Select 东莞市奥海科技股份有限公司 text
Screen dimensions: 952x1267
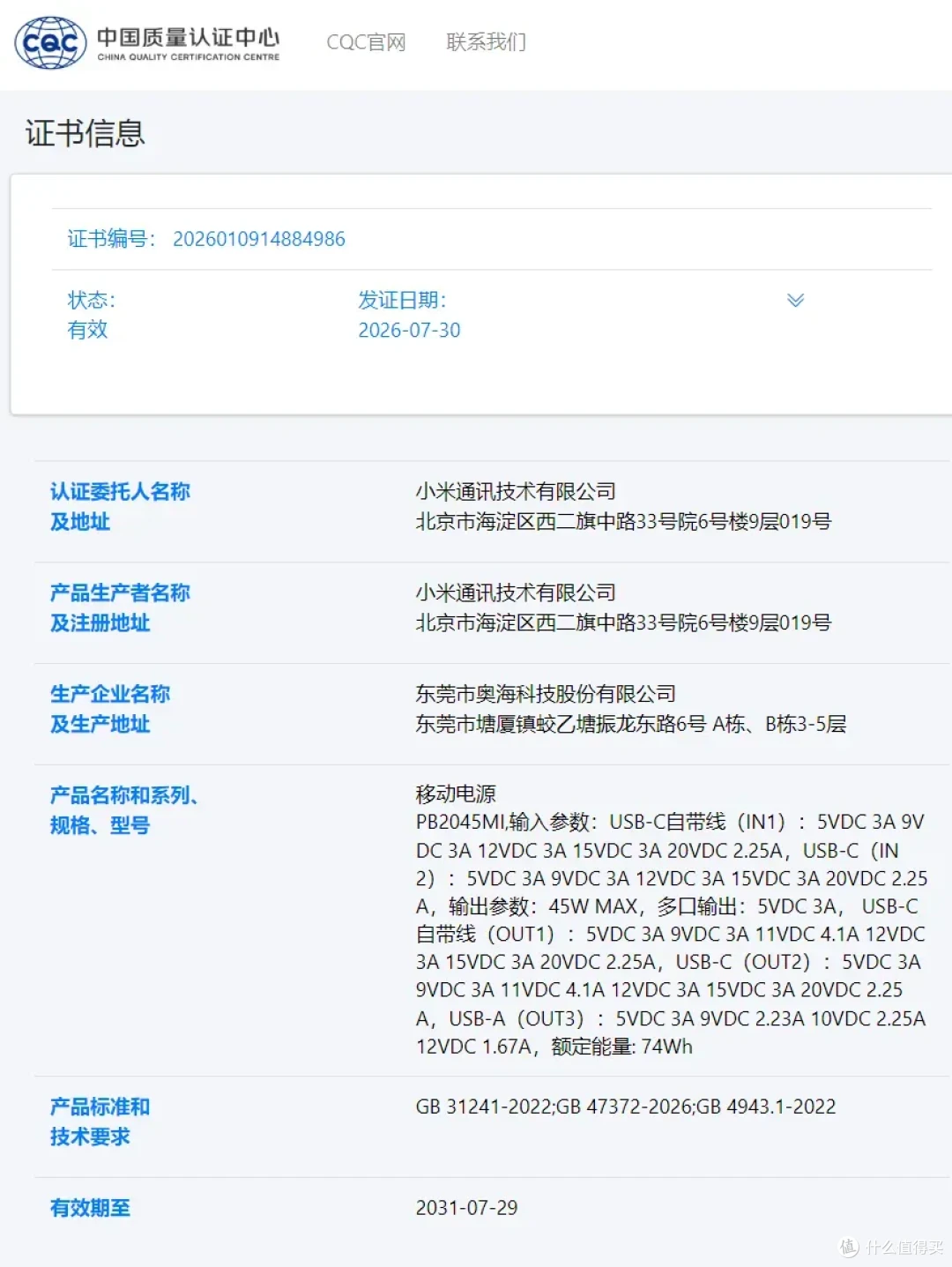point(546,694)
